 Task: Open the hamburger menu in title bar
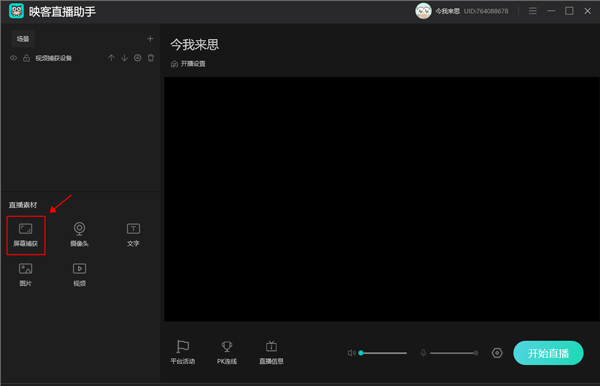coord(533,11)
